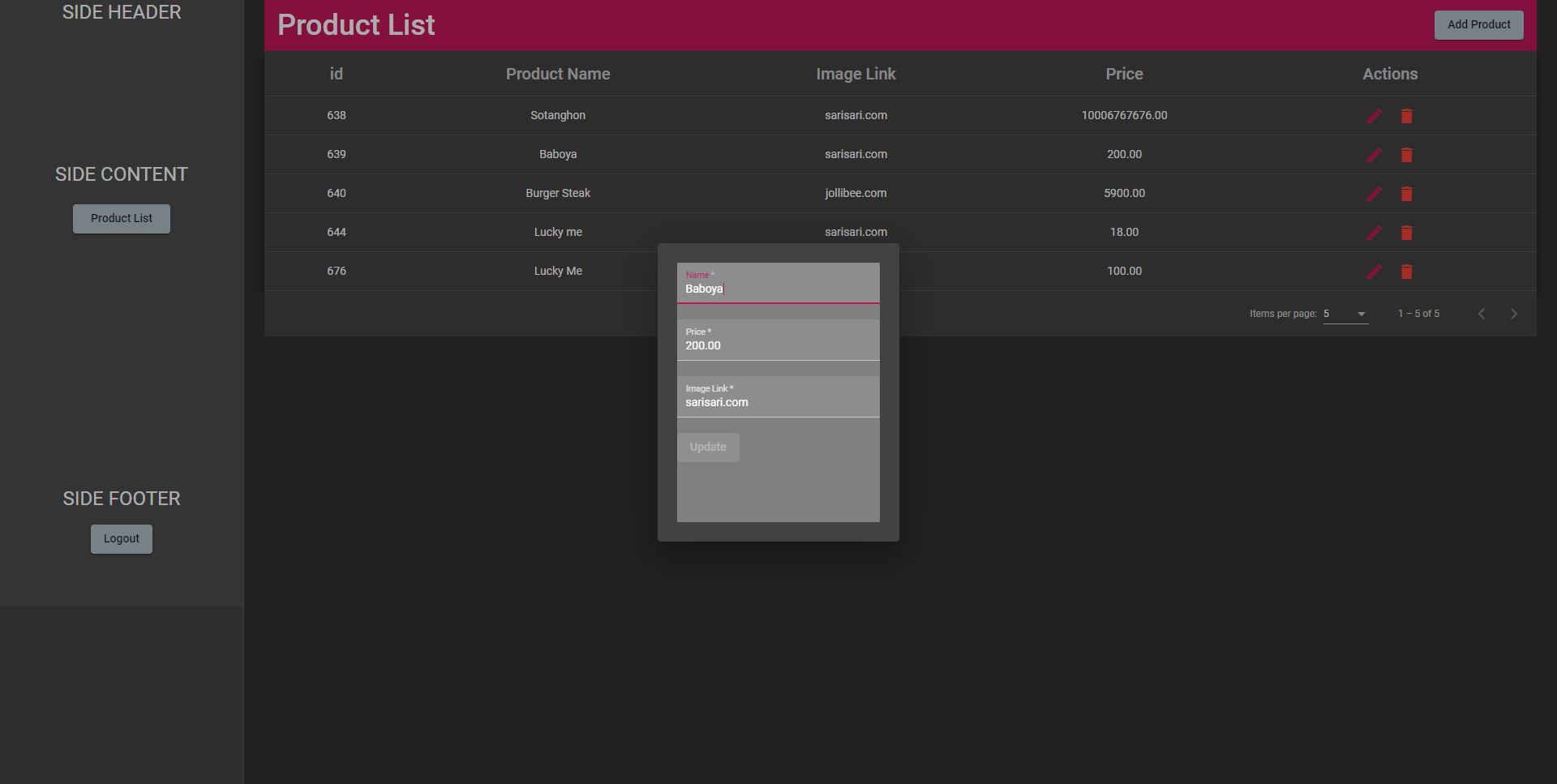Delete the Lucky me row priced 18.00
1557x784 pixels.
pos(1407,233)
